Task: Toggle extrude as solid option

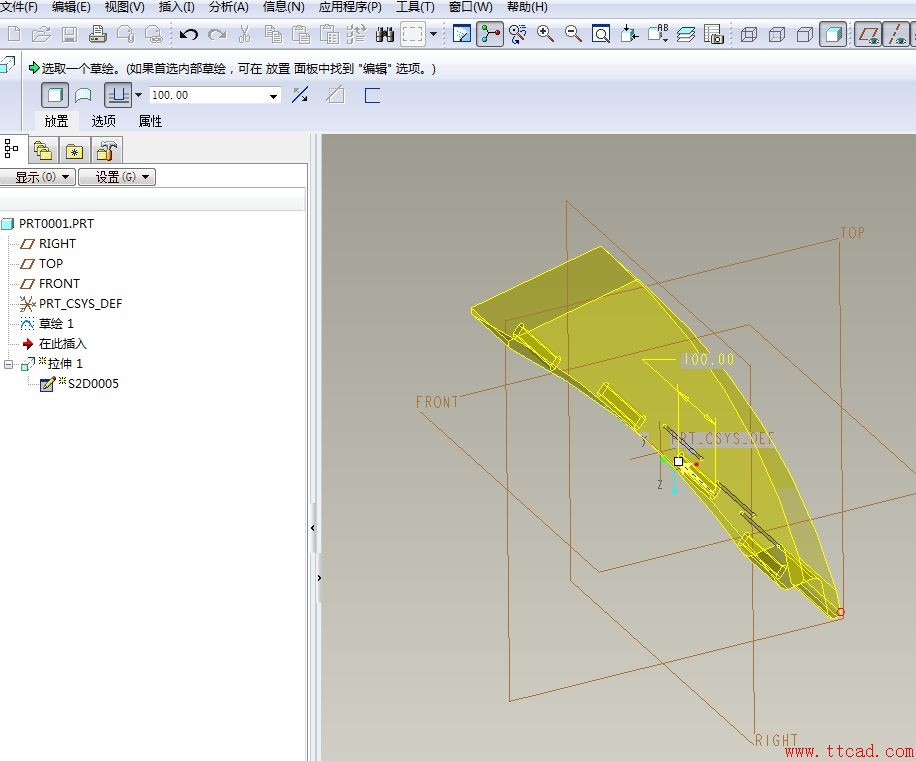Action: (56, 96)
